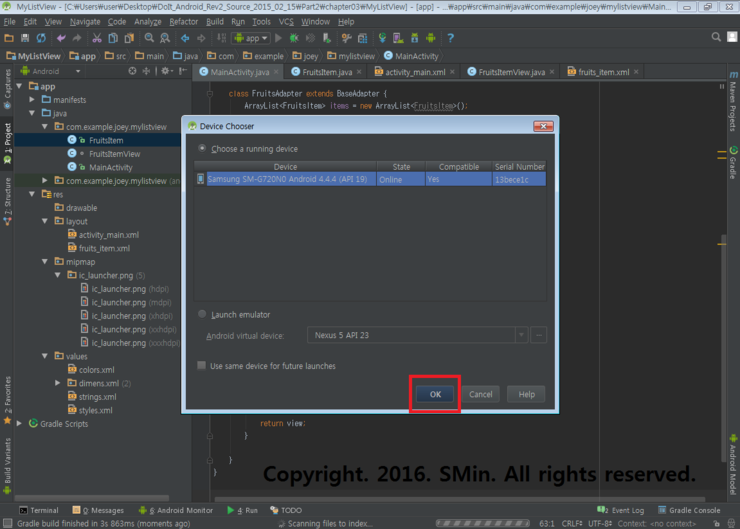Click the Debug app bug icon
The height and width of the screenshot is (529, 740).
[294, 38]
